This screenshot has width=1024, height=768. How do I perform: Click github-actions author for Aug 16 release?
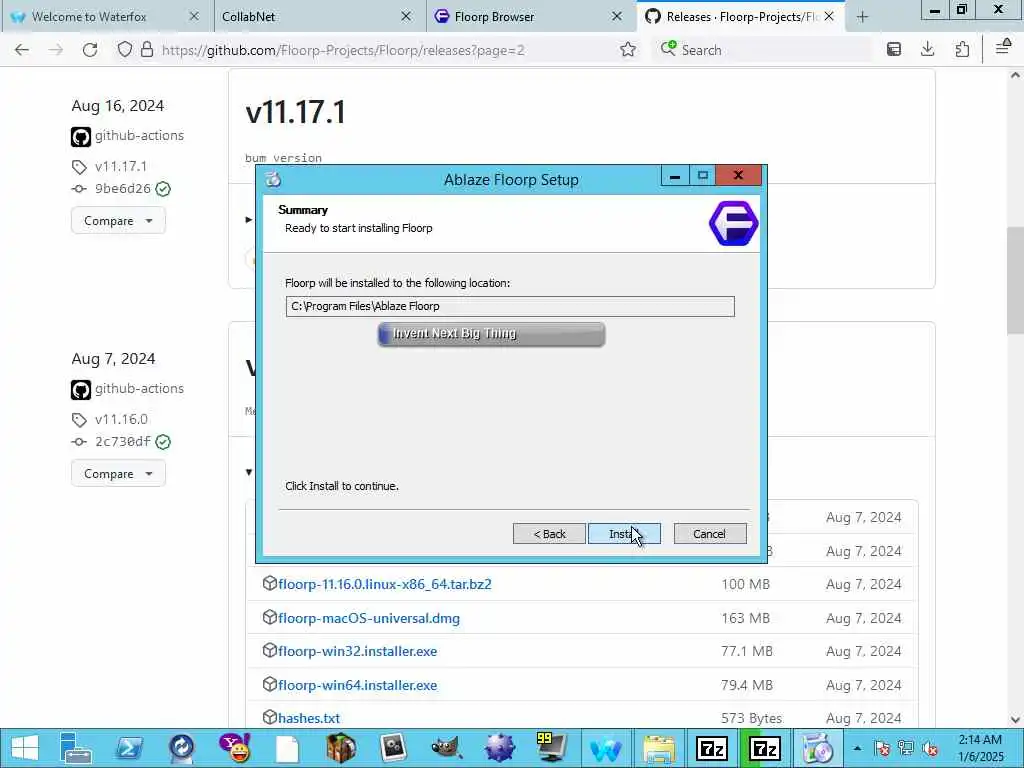139,135
